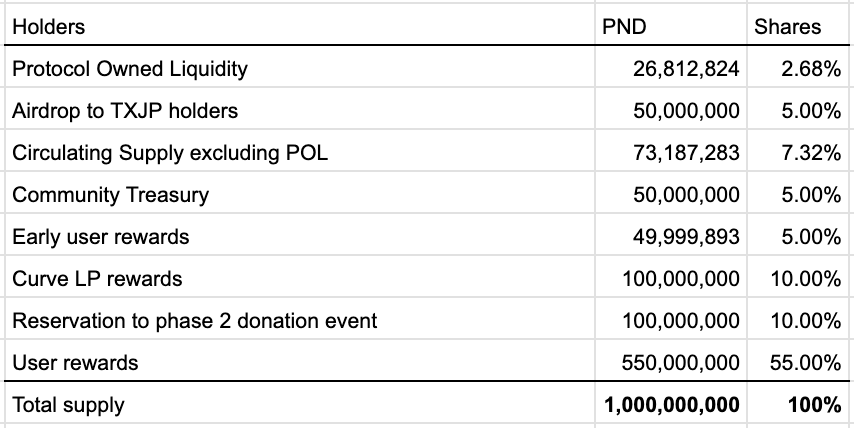This screenshot has width=854, height=428.
Task: Select the Airdrop to TXJP holders cell
Action: coord(125,111)
